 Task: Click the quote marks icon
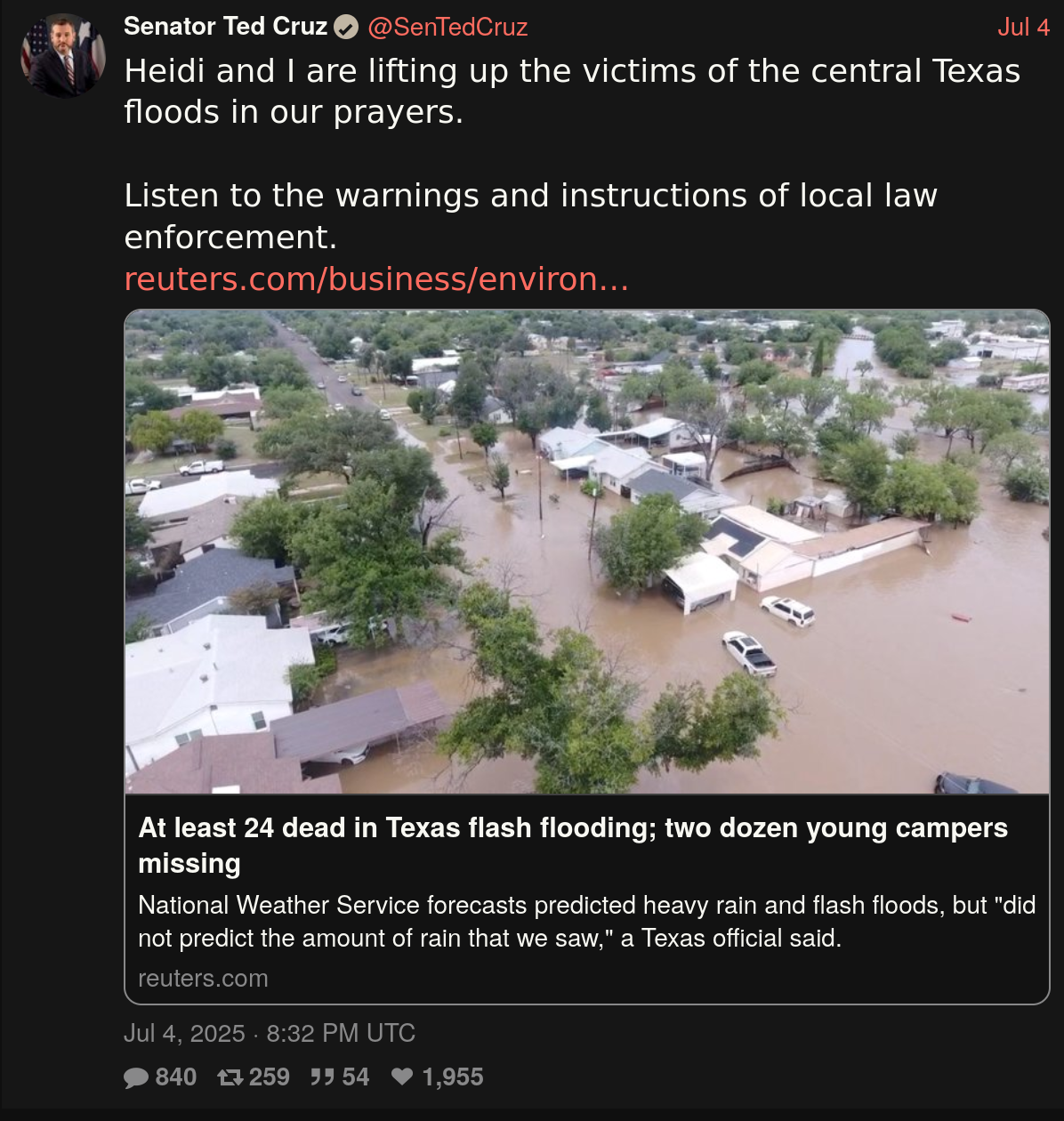[322, 1077]
